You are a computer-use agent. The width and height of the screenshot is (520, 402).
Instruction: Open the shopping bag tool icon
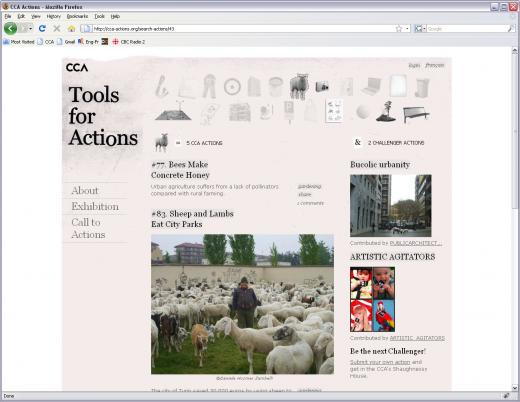click(x=311, y=111)
